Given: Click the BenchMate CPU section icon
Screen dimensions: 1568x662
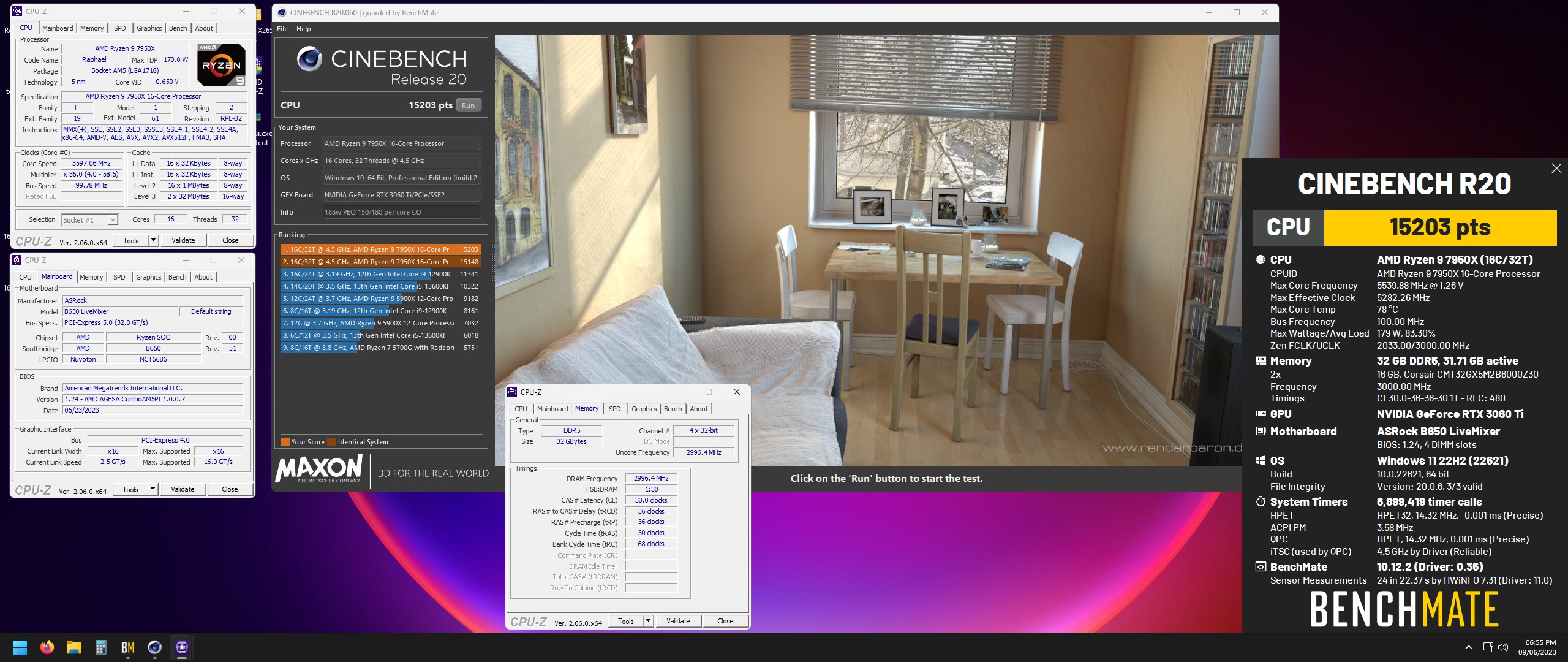Looking at the screenshot, I should pyautogui.click(x=1261, y=259).
